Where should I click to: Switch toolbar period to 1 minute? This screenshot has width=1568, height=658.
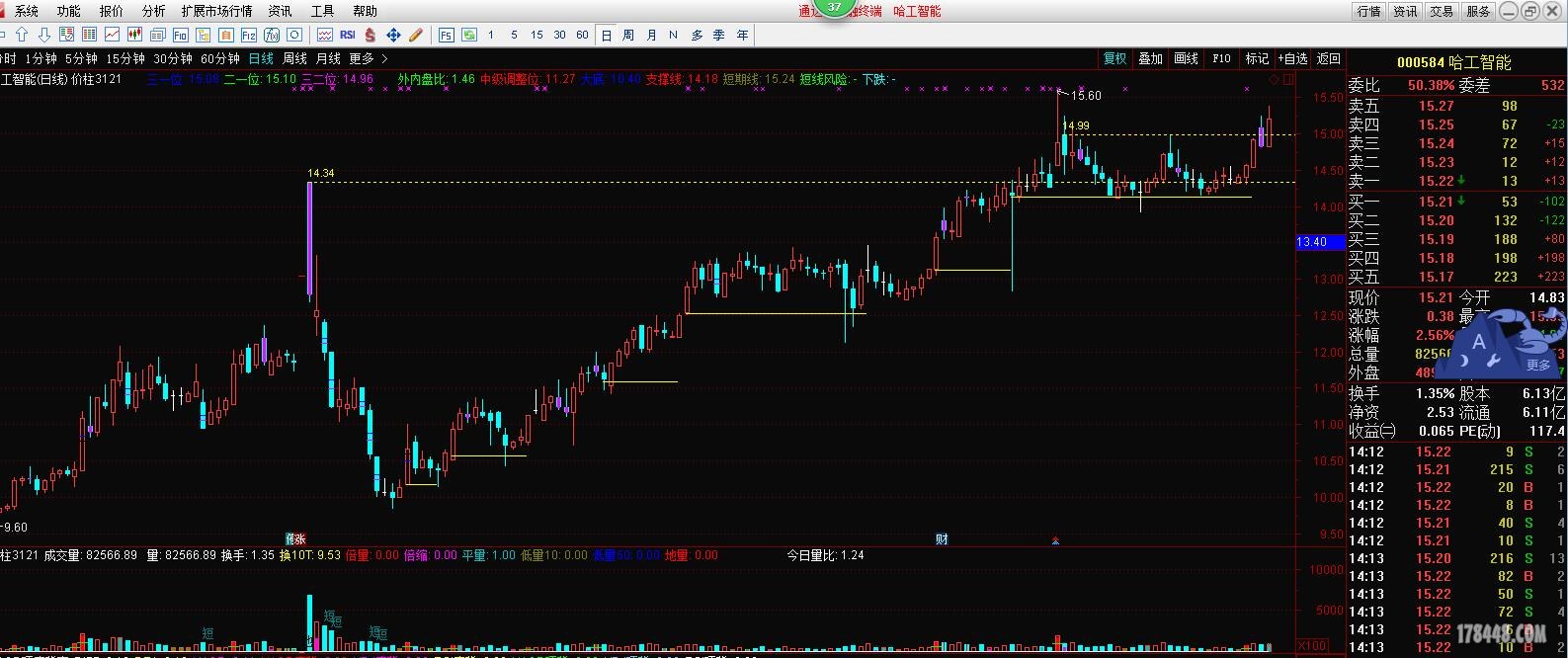pos(491,35)
